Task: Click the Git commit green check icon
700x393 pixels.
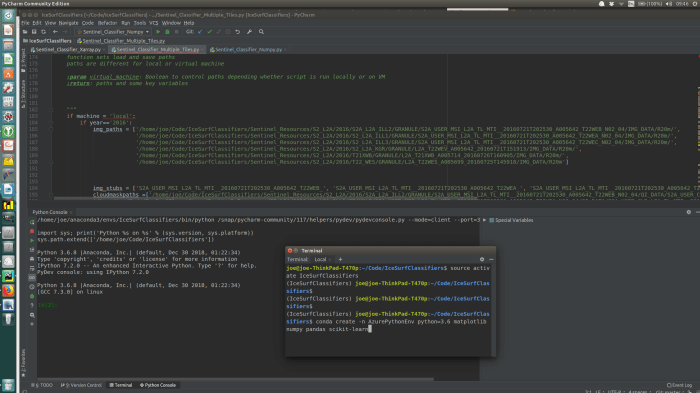Action: [x=209, y=32]
